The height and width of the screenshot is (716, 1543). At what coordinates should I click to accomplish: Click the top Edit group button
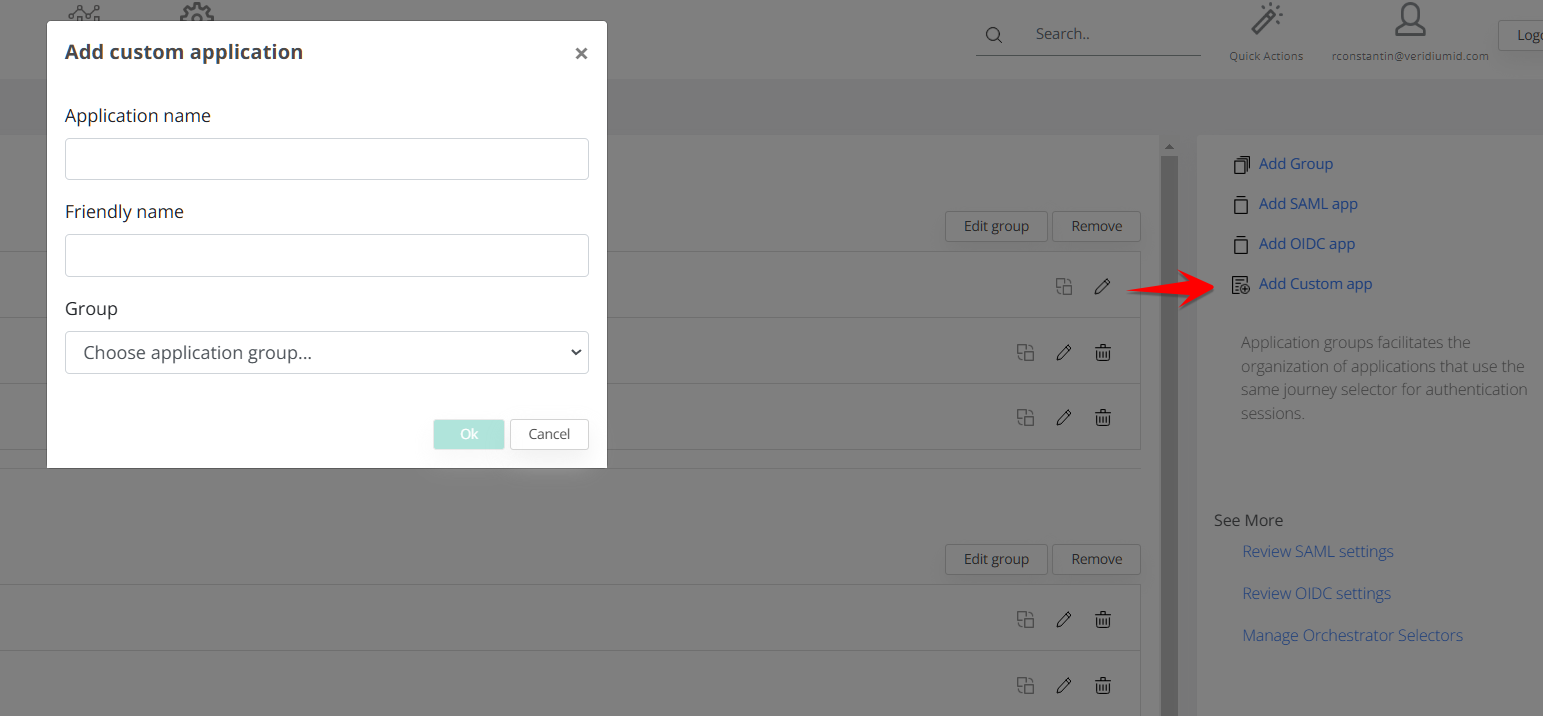996,226
